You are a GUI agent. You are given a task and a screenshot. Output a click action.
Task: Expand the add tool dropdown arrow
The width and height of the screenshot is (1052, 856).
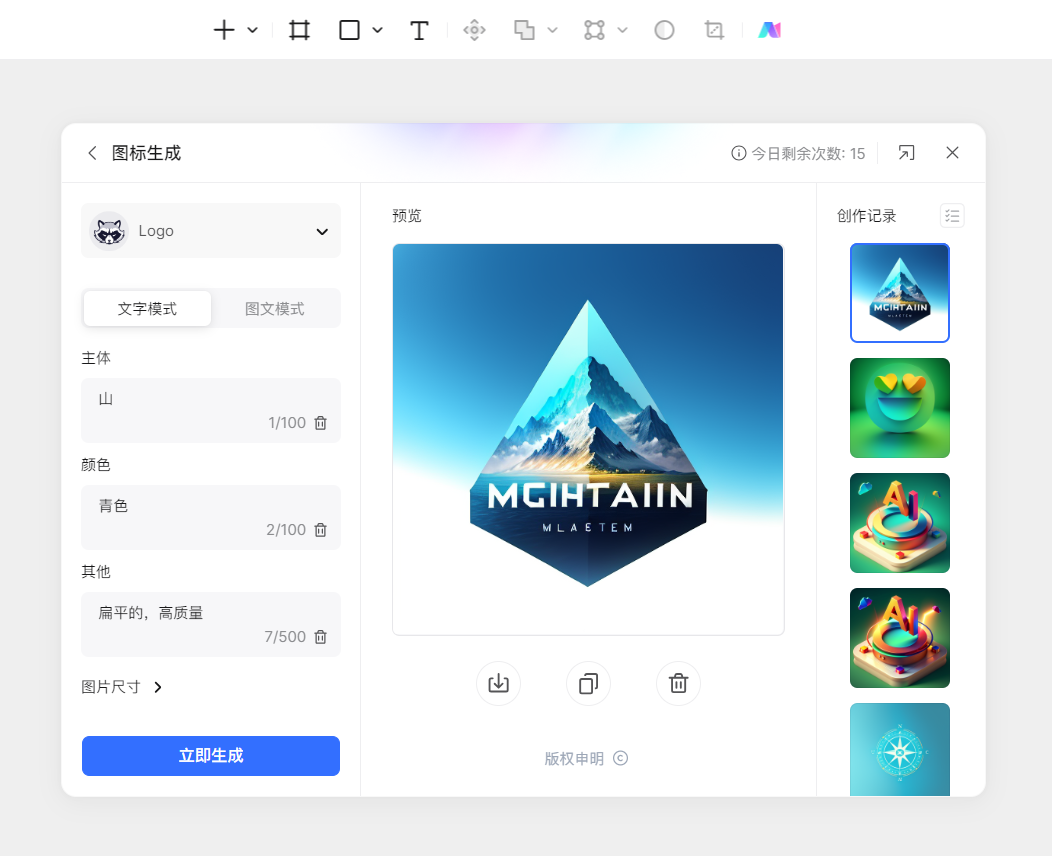pos(252,30)
